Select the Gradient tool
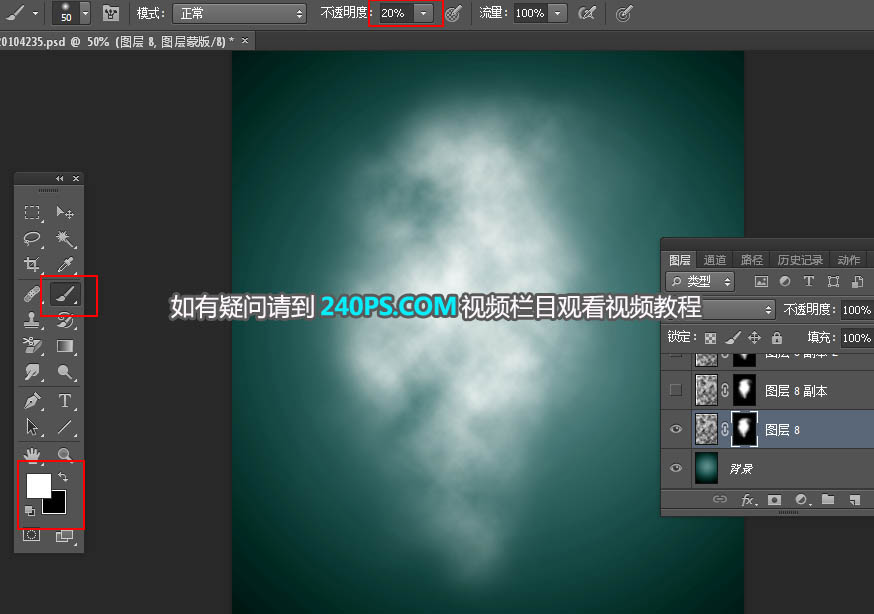Screen dimensions: 874x614 [65, 347]
